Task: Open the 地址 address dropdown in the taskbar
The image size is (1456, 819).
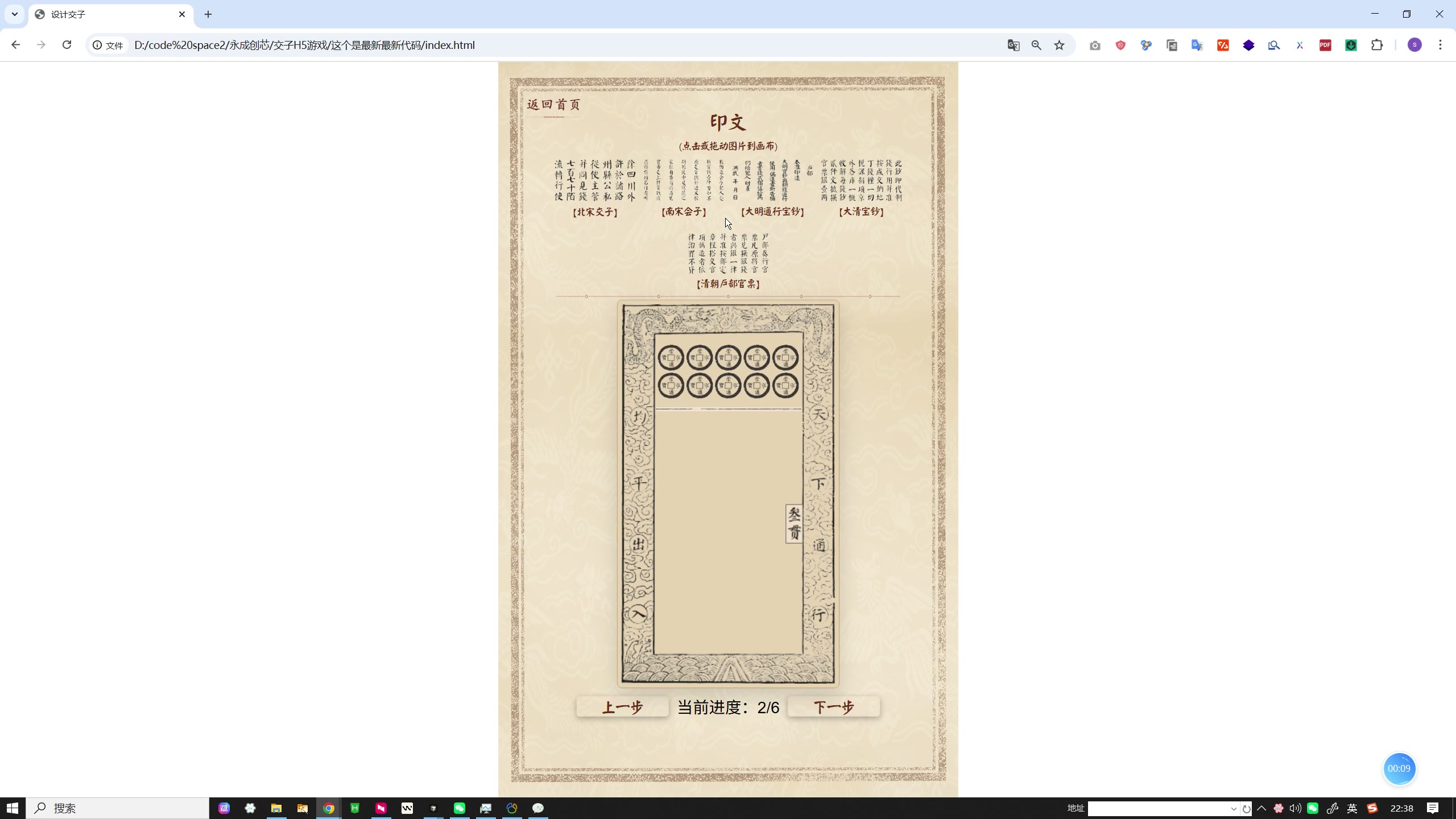Action: (1232, 808)
